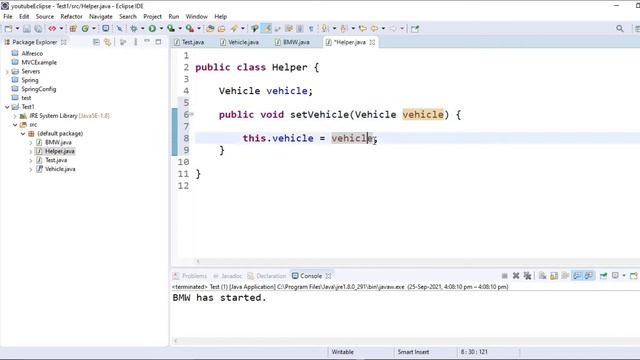Click Collapse All in Package Explorer
This screenshot has height=360, width=640.
[x=96, y=42]
